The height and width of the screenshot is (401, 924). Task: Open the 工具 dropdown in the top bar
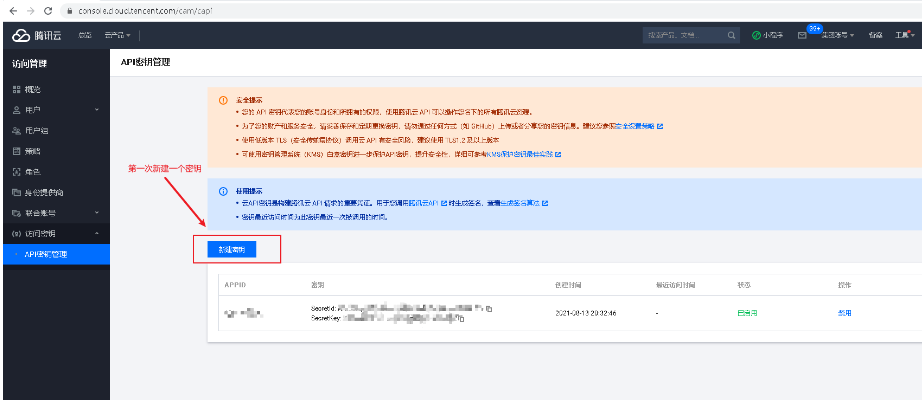905,35
